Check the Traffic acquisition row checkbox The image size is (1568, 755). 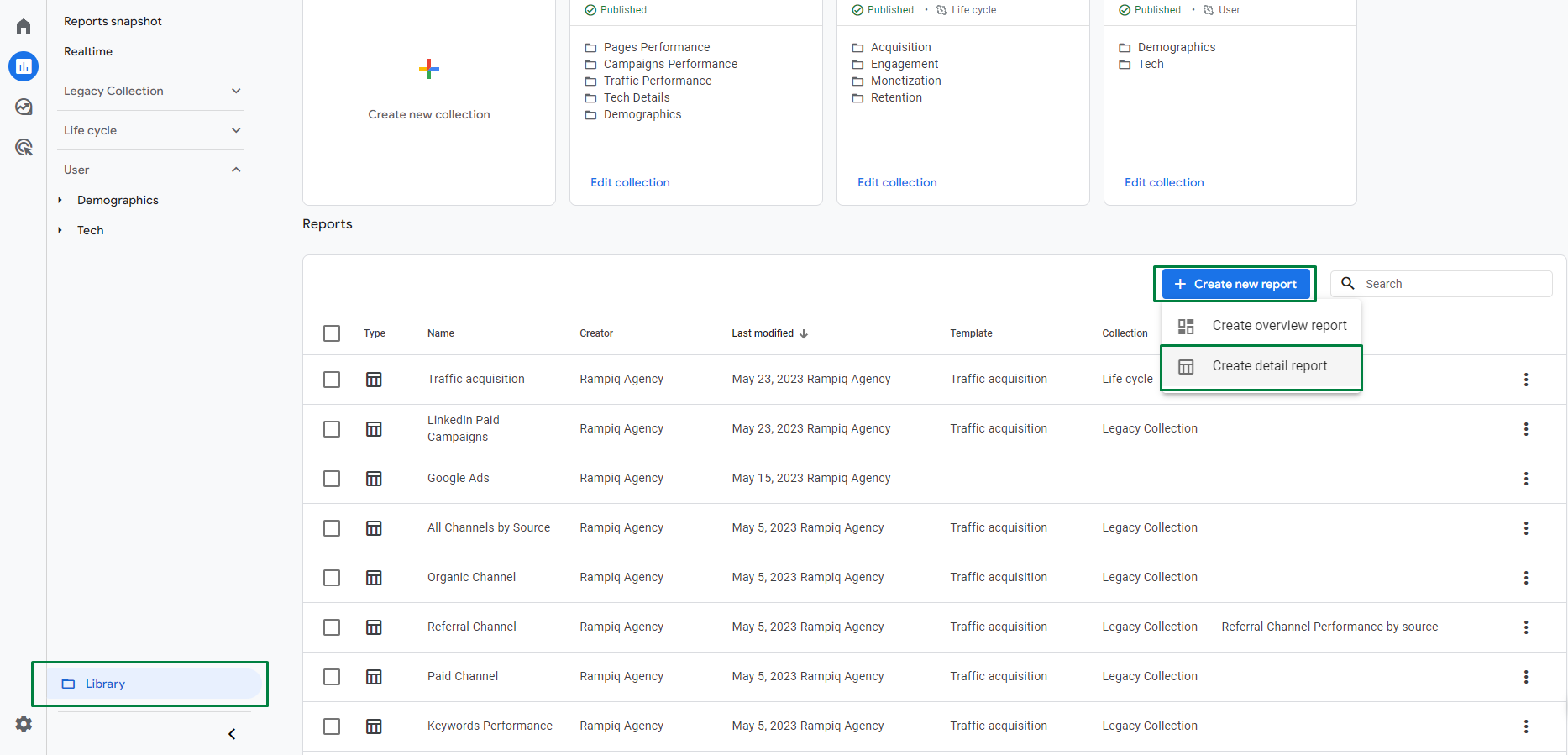pyautogui.click(x=332, y=380)
